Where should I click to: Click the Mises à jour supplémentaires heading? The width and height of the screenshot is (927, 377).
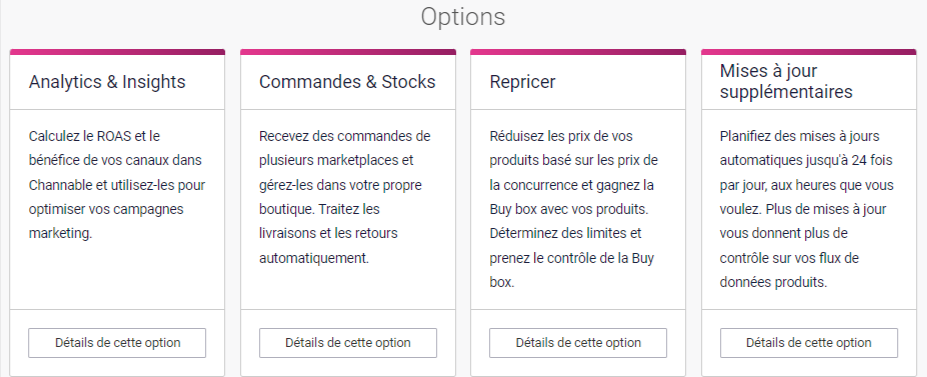pyautogui.click(x=786, y=82)
